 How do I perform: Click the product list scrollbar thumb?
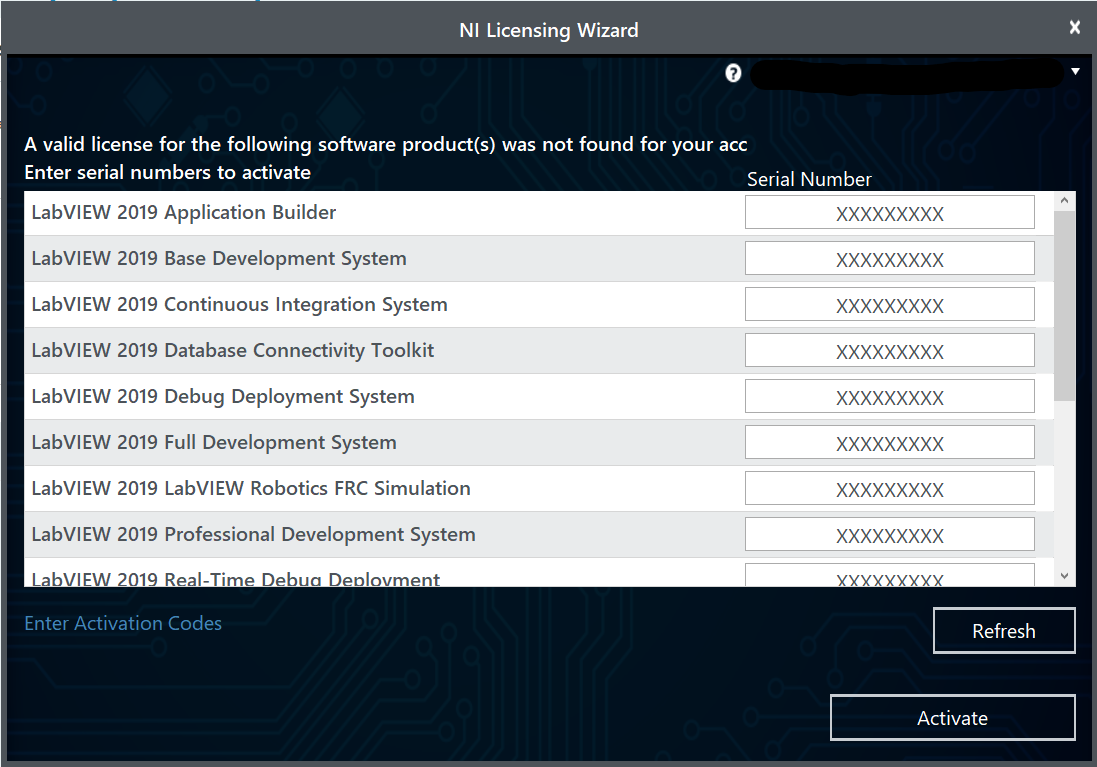pyautogui.click(x=1064, y=305)
